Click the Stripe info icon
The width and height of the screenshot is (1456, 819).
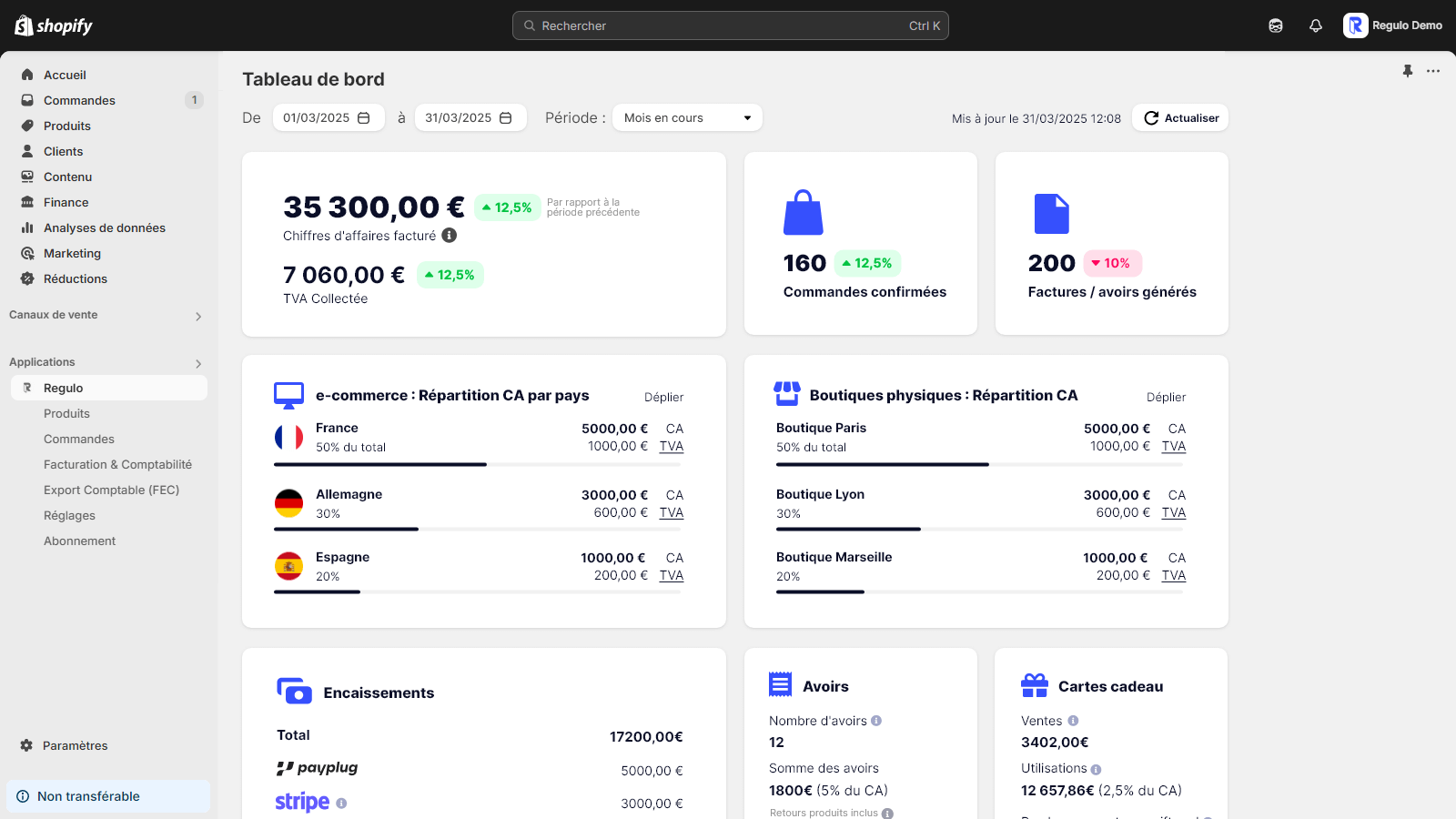pyautogui.click(x=341, y=804)
